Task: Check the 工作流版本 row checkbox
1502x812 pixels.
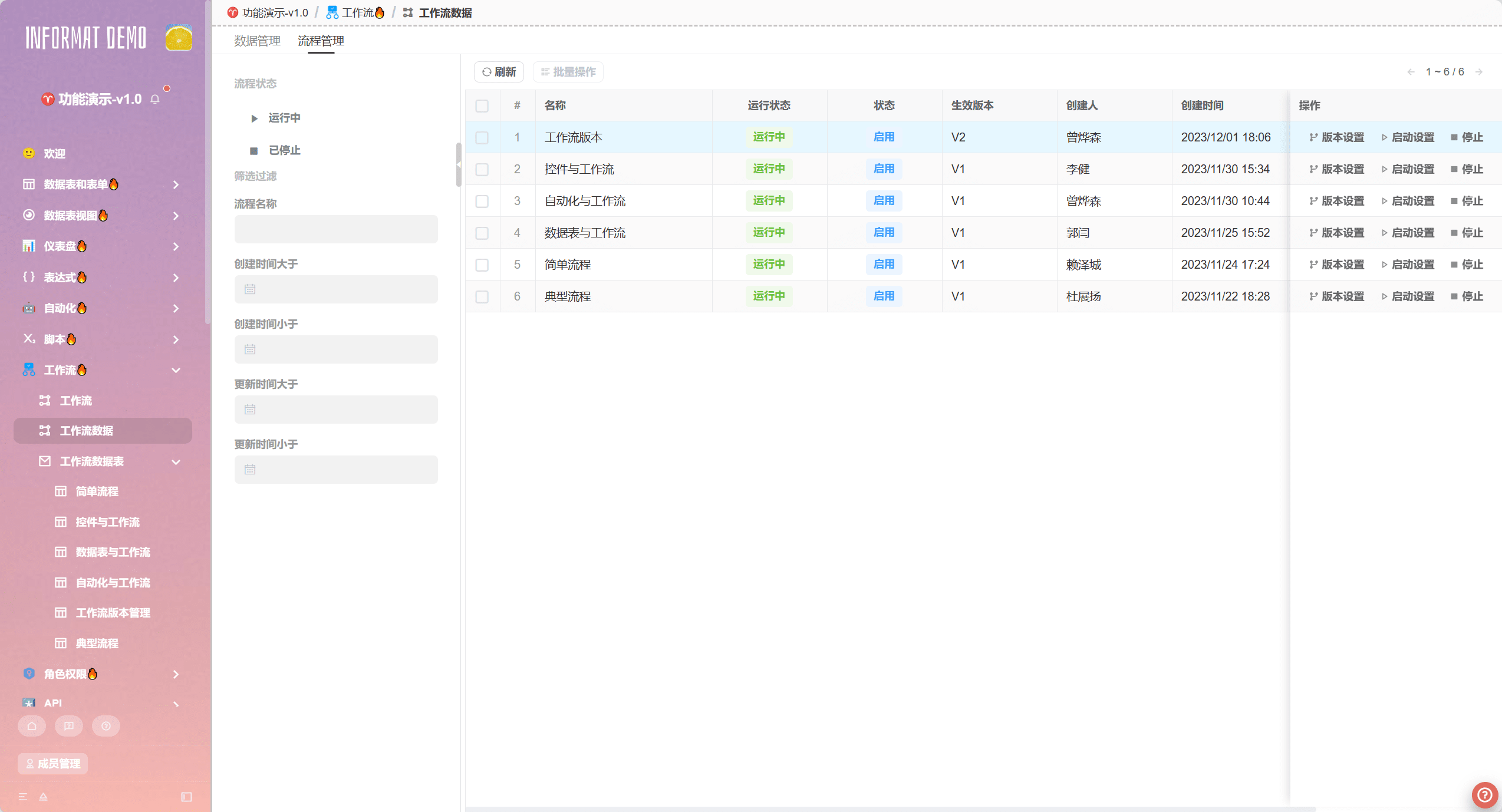Action: [x=482, y=137]
